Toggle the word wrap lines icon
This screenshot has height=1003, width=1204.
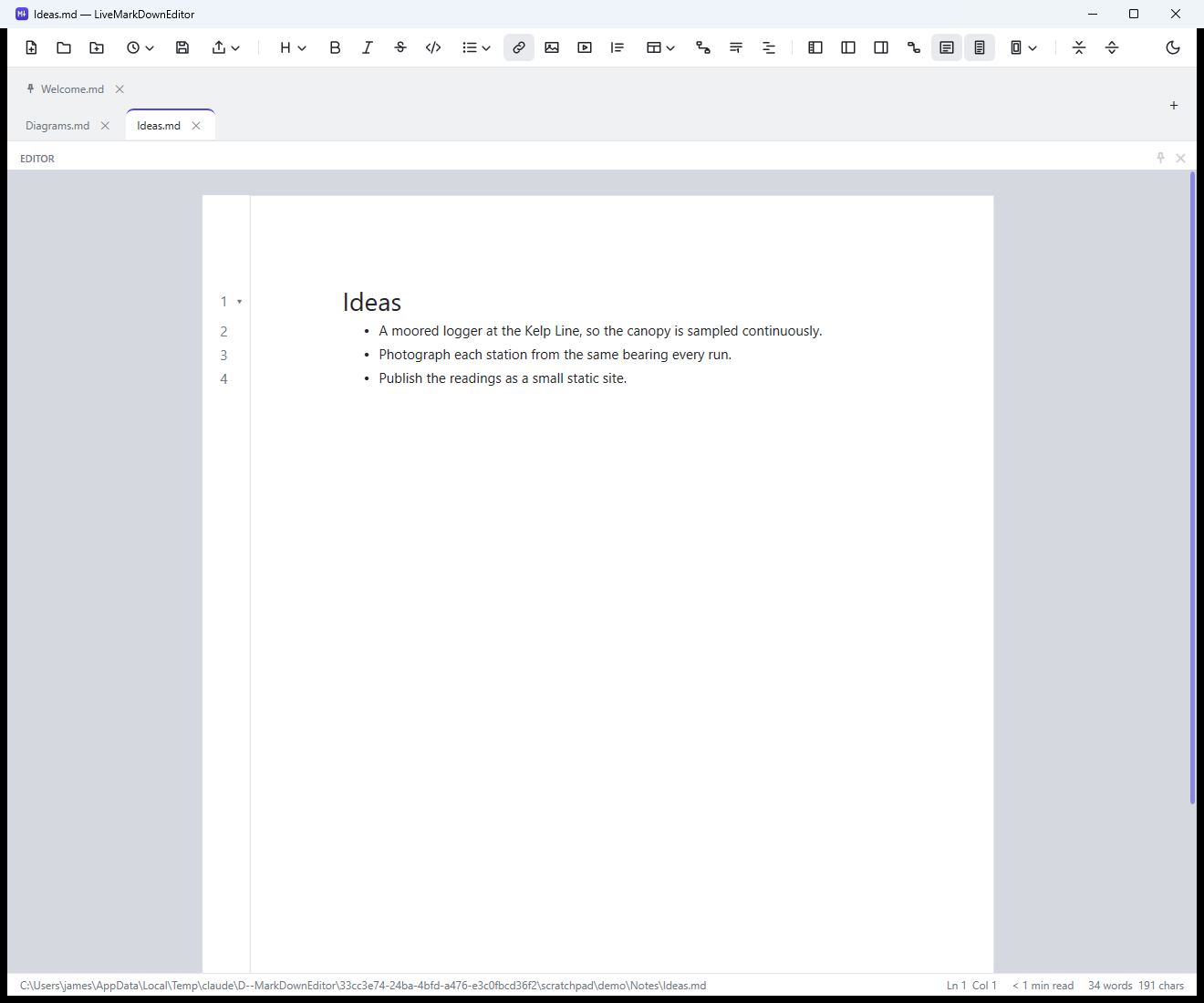point(736,47)
